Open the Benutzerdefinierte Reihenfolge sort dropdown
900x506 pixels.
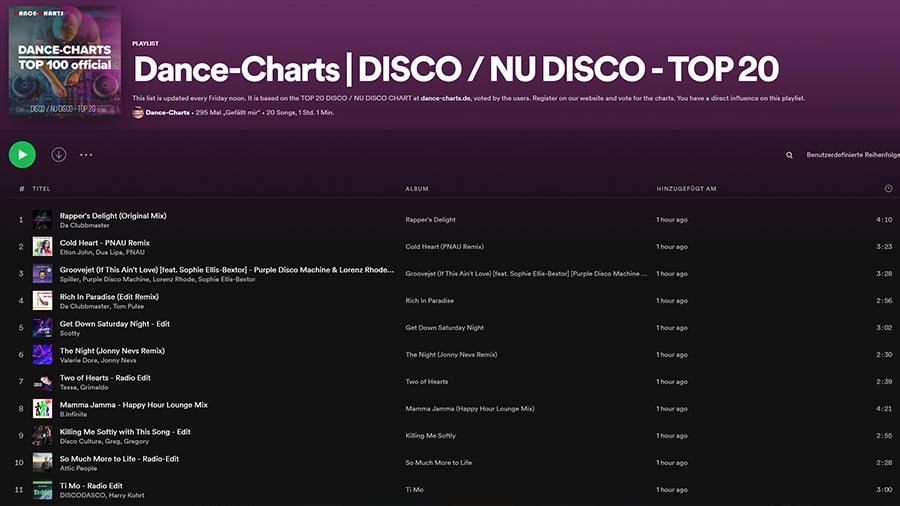point(853,155)
